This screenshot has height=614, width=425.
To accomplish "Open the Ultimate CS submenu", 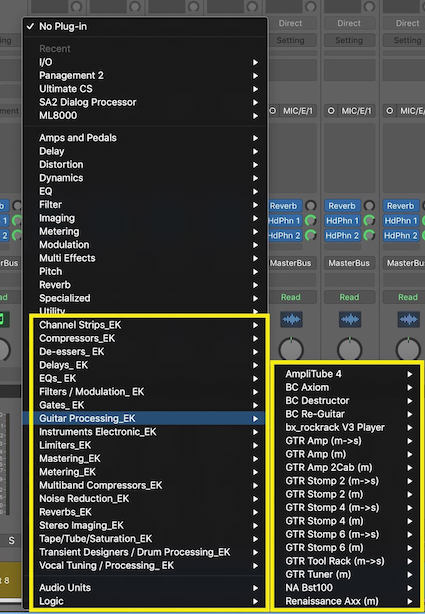I will (145, 89).
